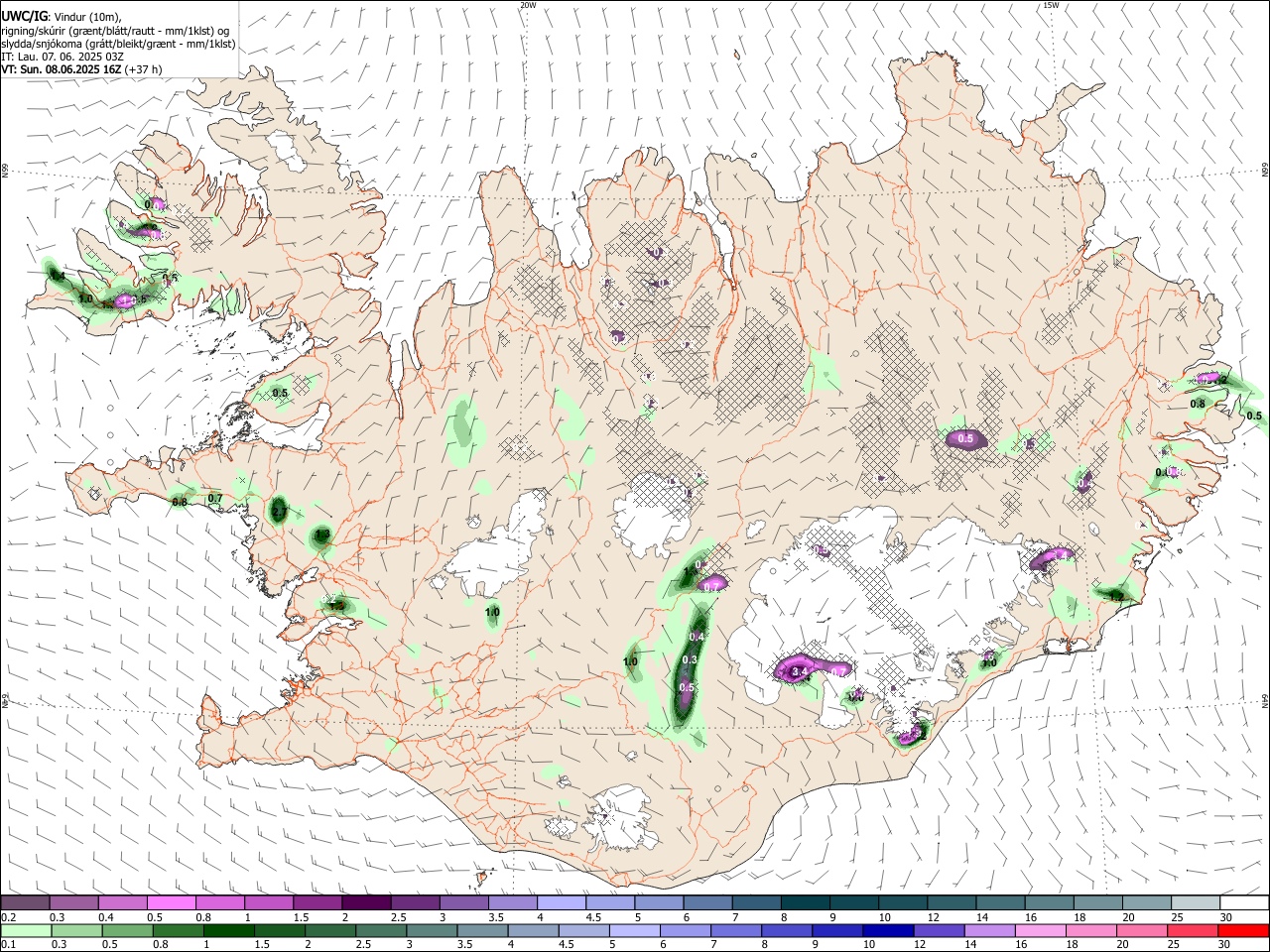Pick the pale green 0.1–0.3 rain legend swatch
Image resolution: width=1270 pixels, height=952 pixels.
(x=25, y=931)
